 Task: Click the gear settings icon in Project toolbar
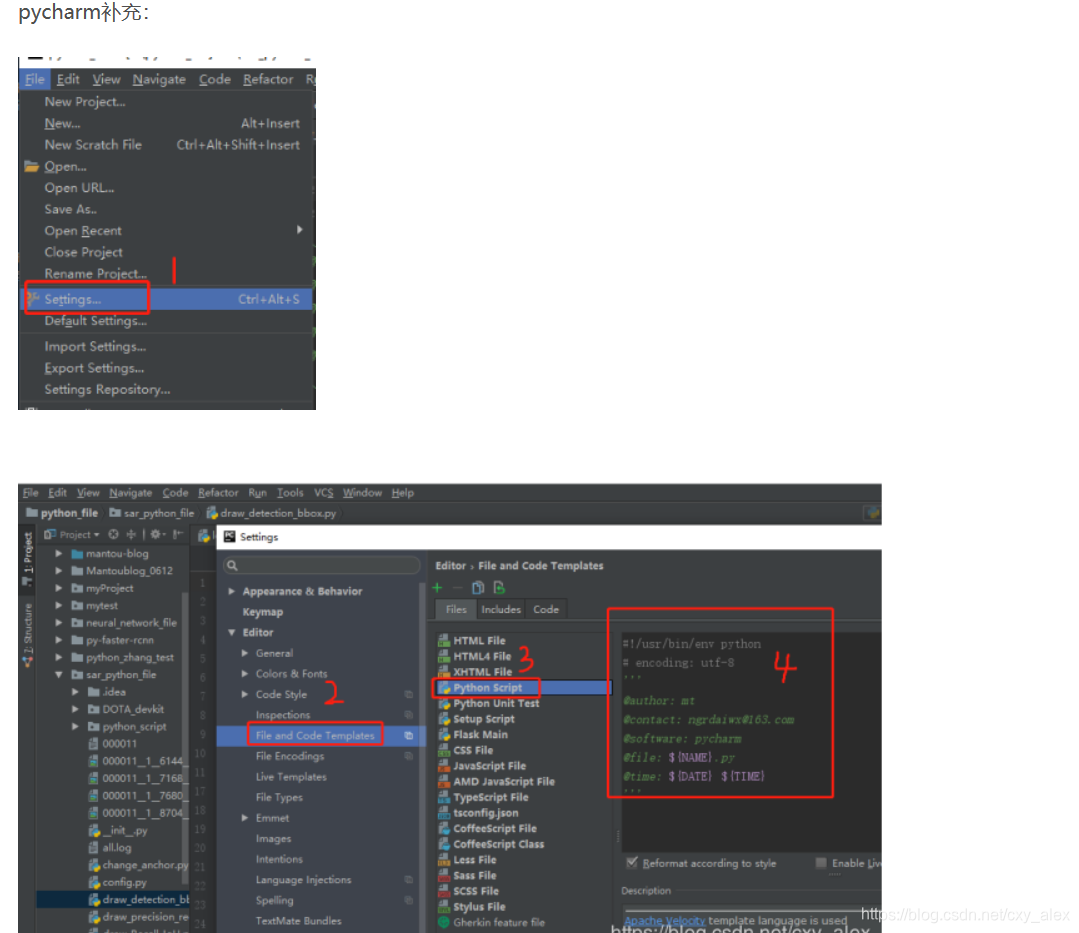(158, 534)
